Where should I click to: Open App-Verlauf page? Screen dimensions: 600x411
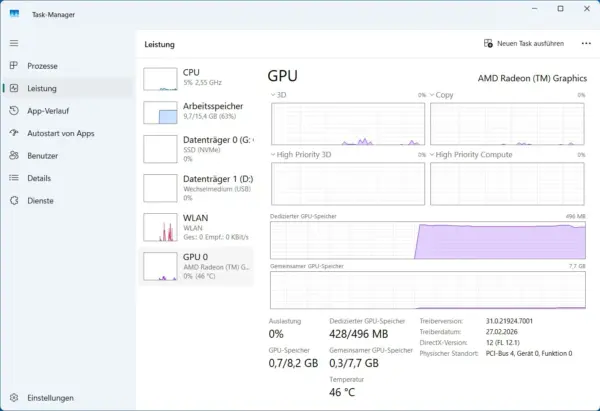(68, 111)
